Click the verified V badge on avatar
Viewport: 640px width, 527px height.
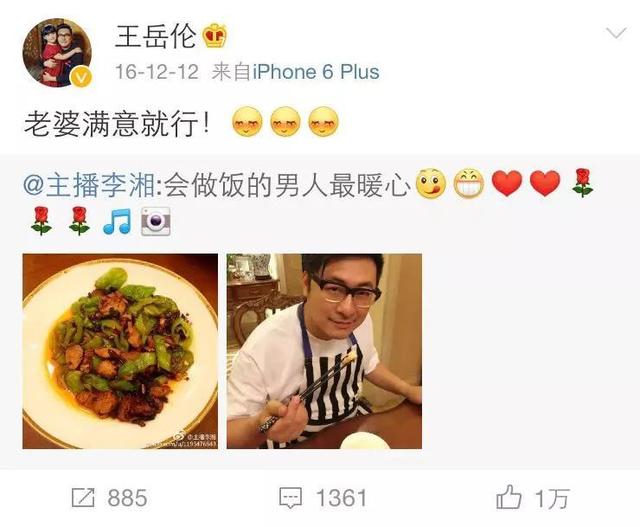coord(82,76)
